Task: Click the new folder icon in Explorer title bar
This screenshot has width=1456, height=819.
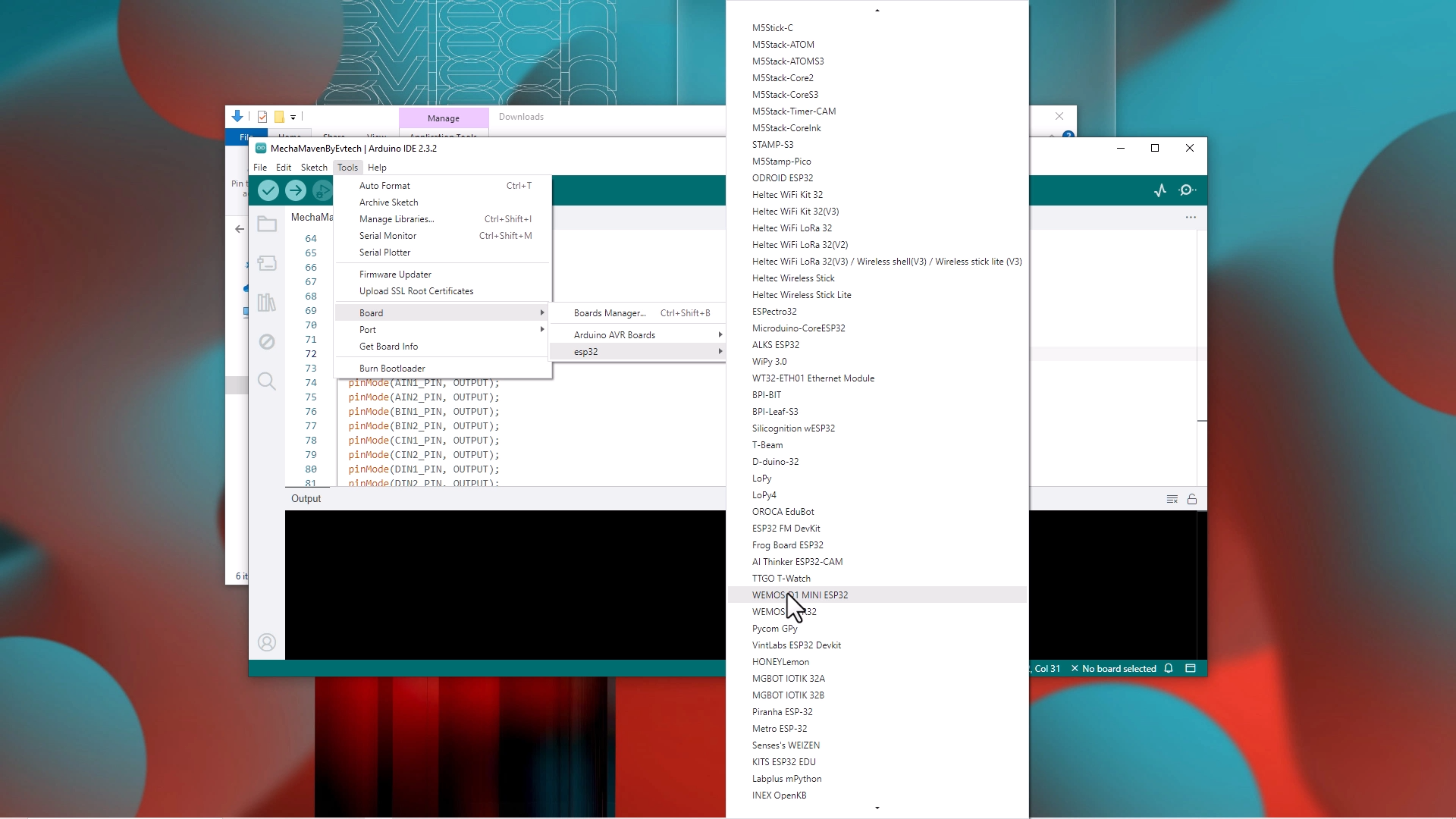Action: [279, 117]
